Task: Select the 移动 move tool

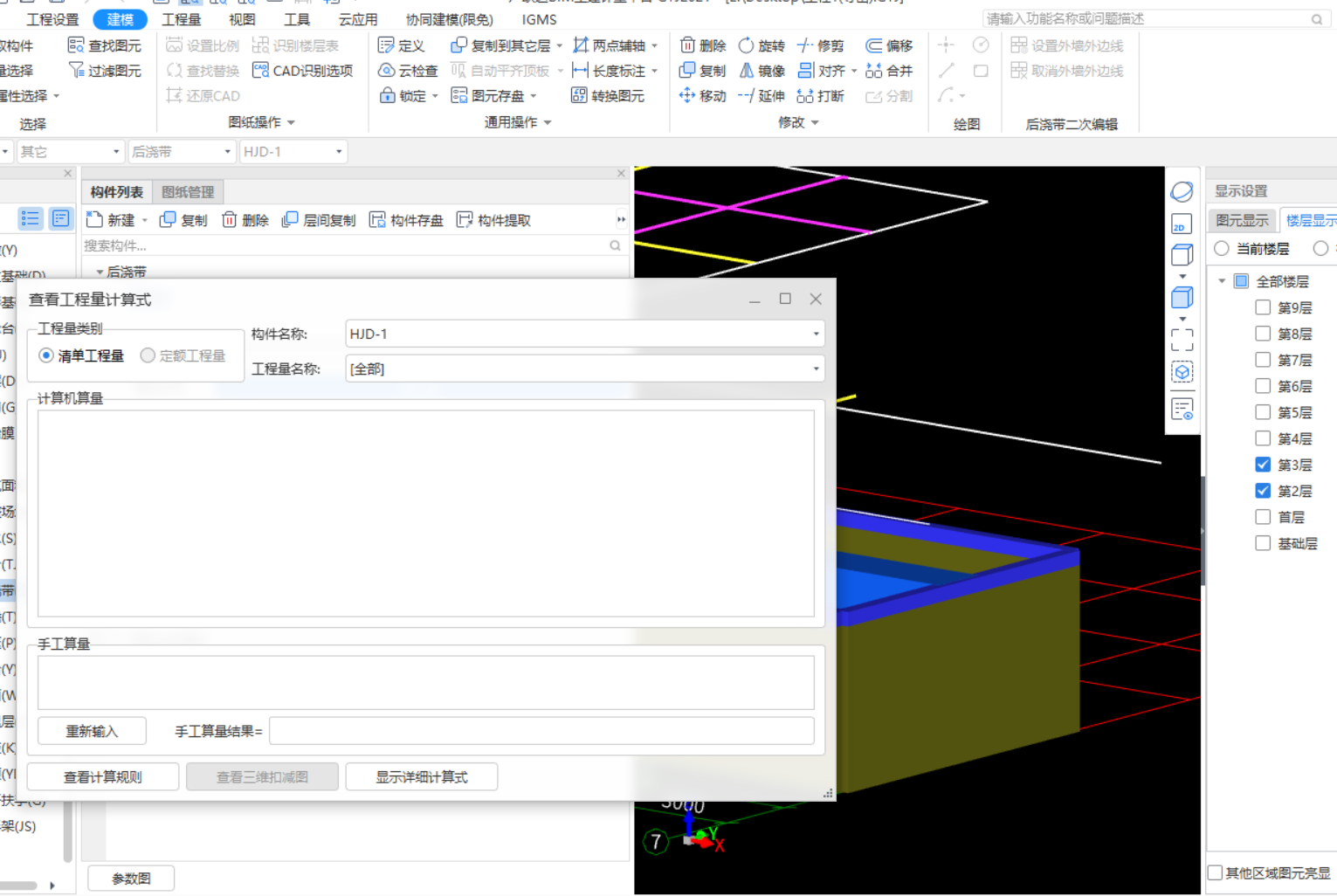Action: click(x=702, y=96)
